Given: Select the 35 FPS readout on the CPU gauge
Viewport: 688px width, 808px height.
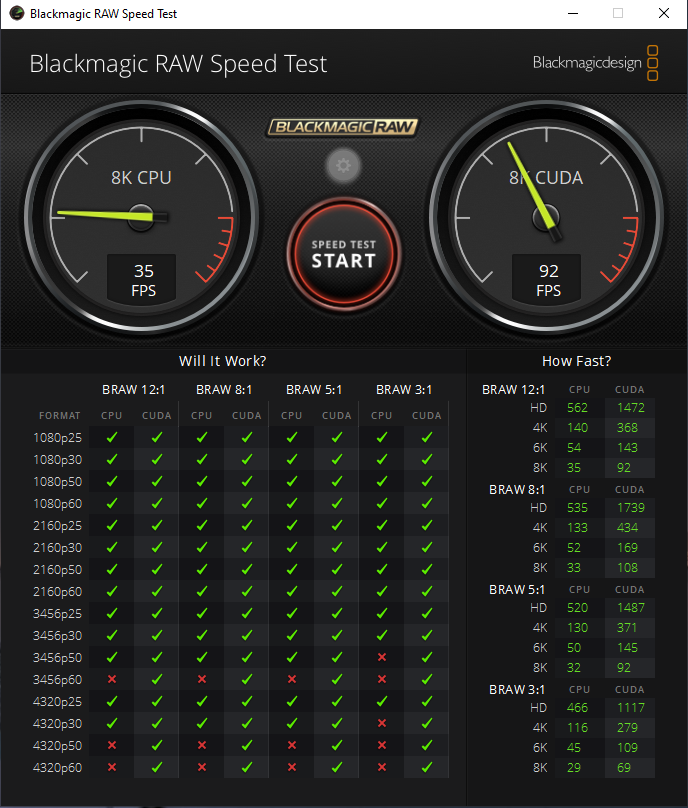Looking at the screenshot, I should pos(142,280).
